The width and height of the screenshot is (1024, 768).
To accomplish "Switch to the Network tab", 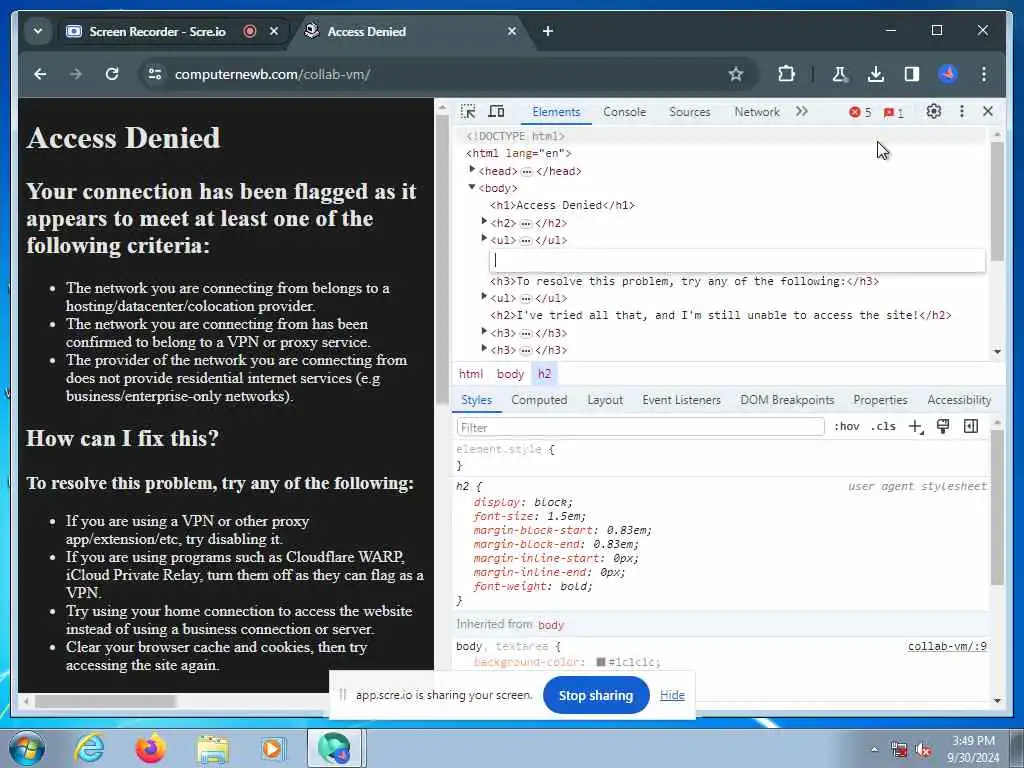I will pos(757,112).
